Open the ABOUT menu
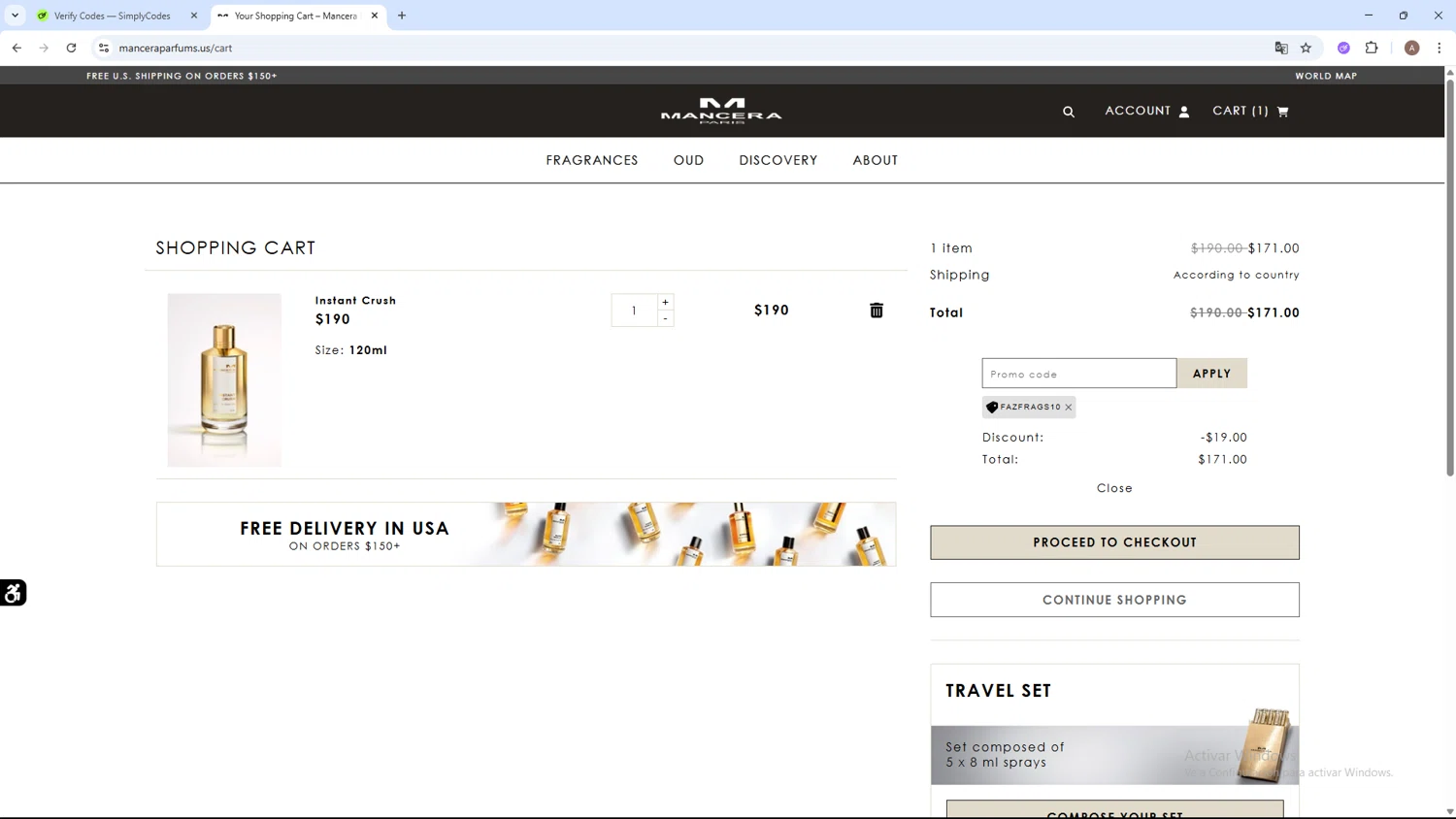 [x=876, y=160]
